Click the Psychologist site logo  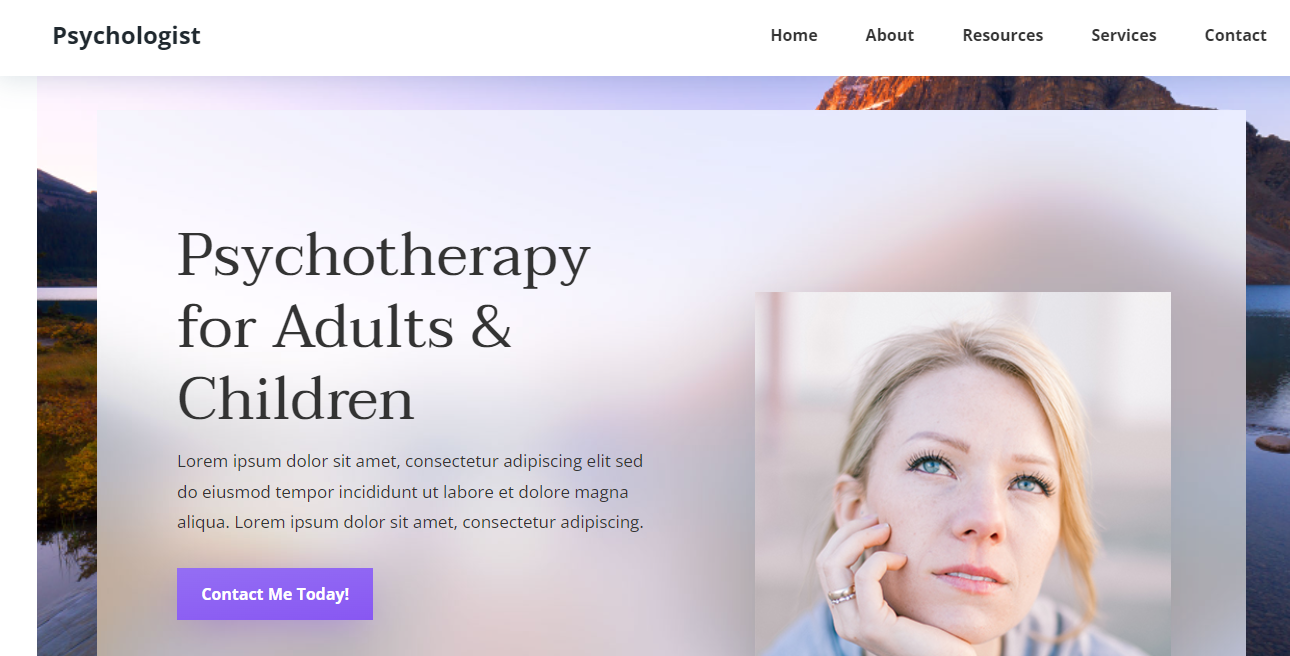coord(126,36)
